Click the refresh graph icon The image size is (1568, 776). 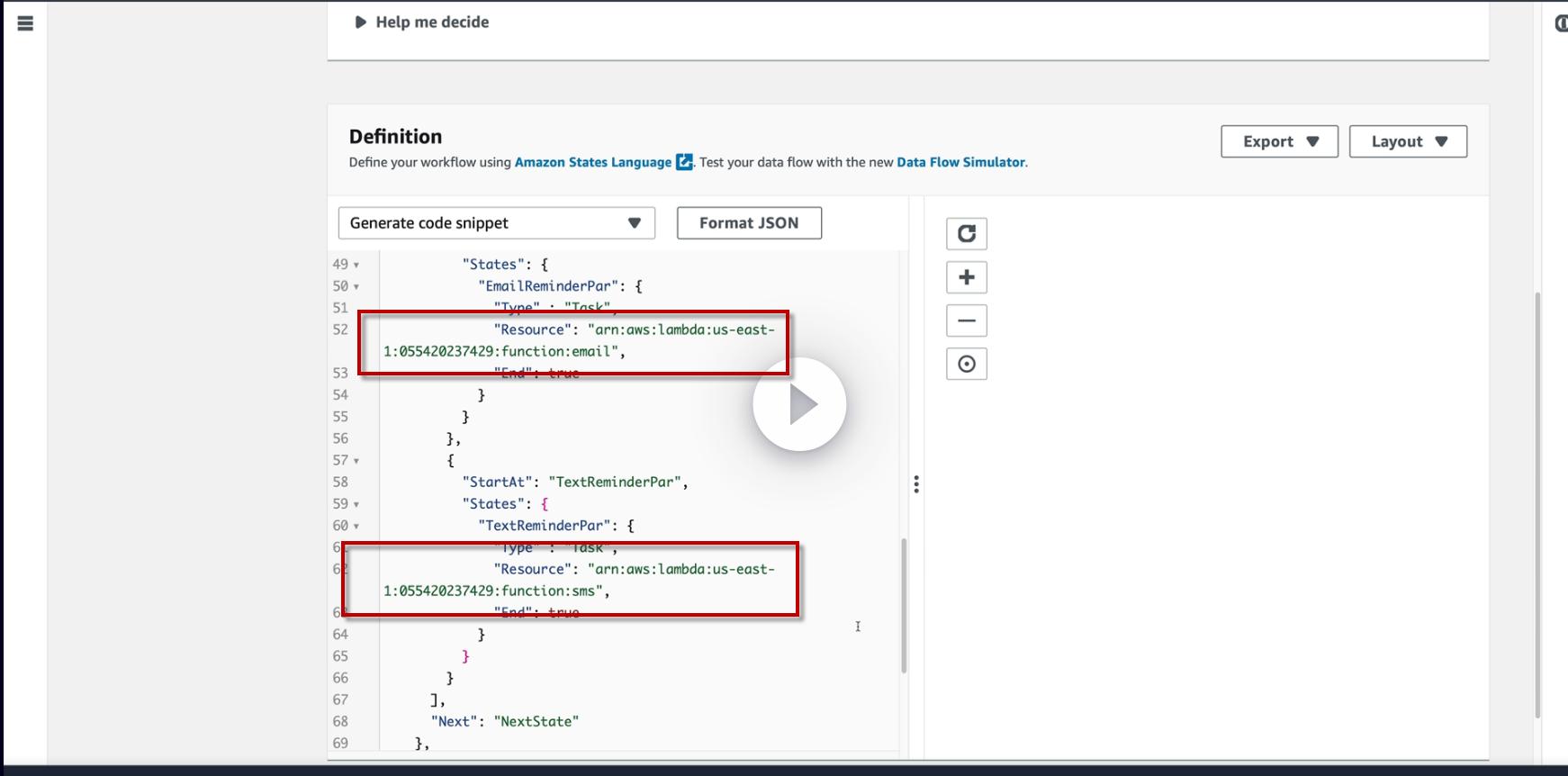[x=966, y=234]
